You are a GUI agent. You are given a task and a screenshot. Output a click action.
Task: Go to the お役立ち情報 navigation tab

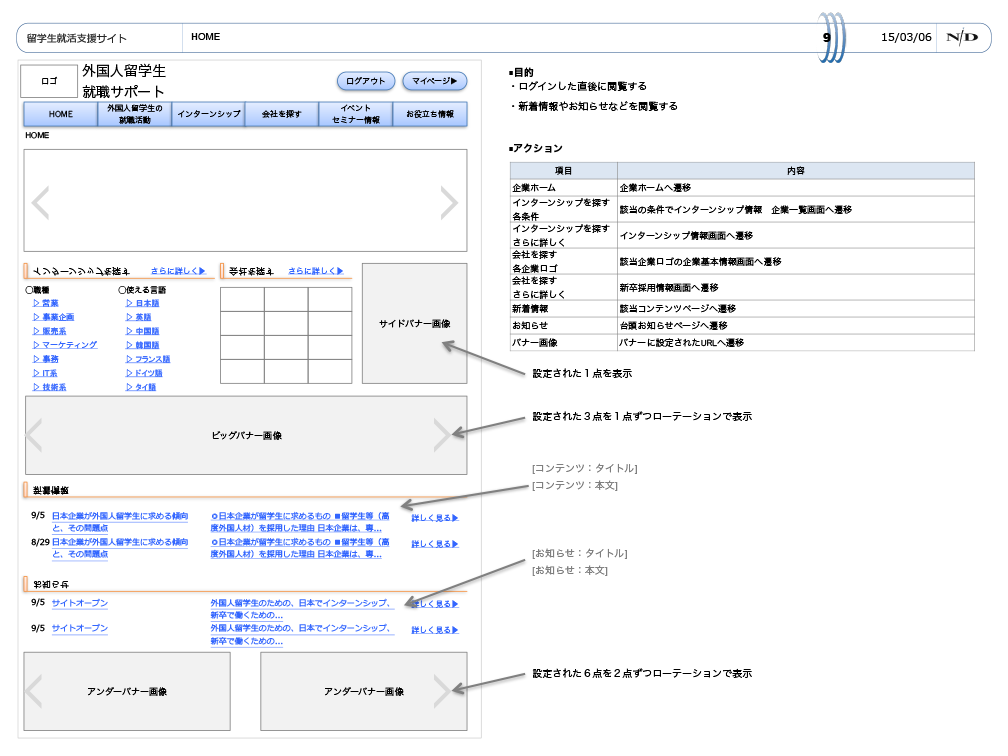click(430, 114)
